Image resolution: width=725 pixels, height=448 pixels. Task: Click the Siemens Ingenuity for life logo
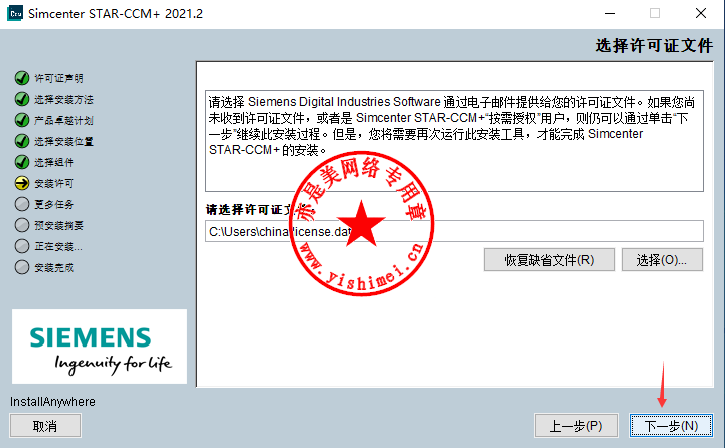99,346
